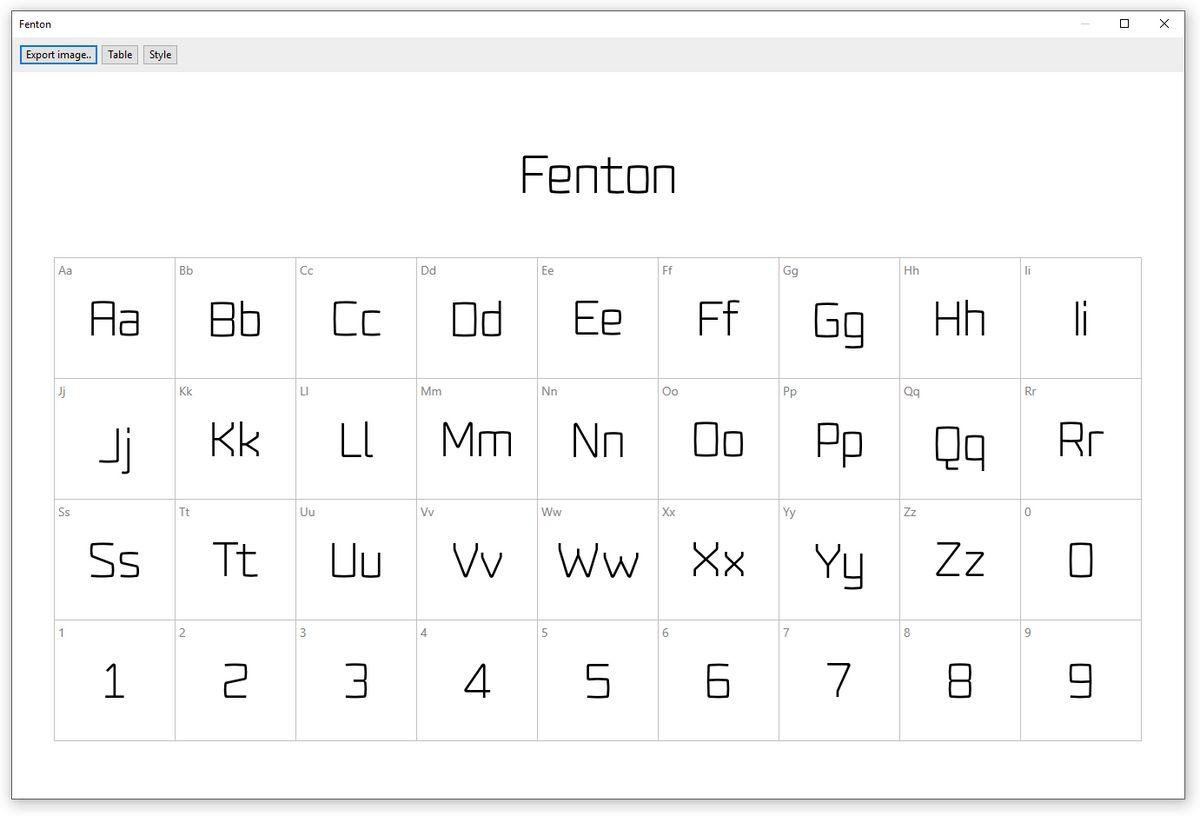Viewport: 1200px width, 816px height.
Task: Open the Table view
Action: pos(119,54)
